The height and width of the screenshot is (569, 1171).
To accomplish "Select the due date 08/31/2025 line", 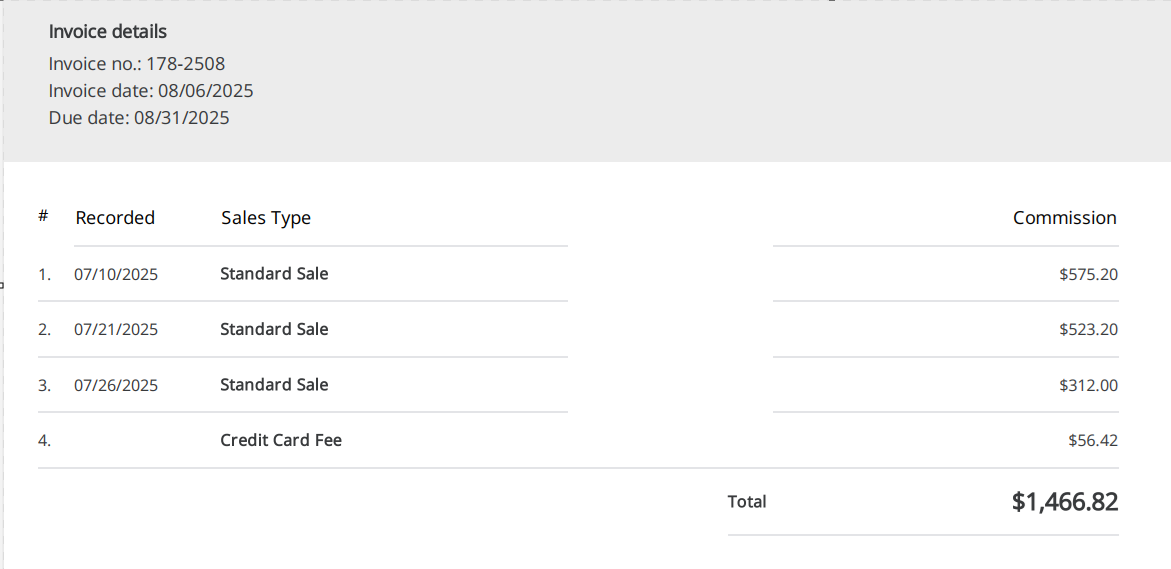I will click(x=139, y=118).
